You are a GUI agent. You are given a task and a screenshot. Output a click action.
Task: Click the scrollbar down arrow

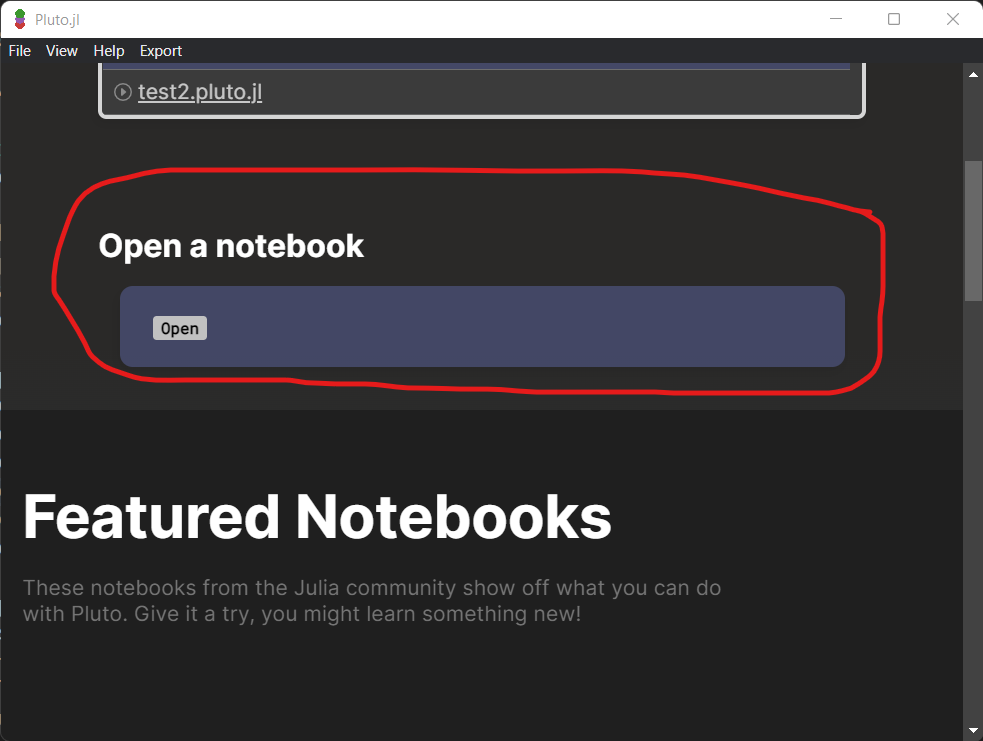(x=973, y=730)
